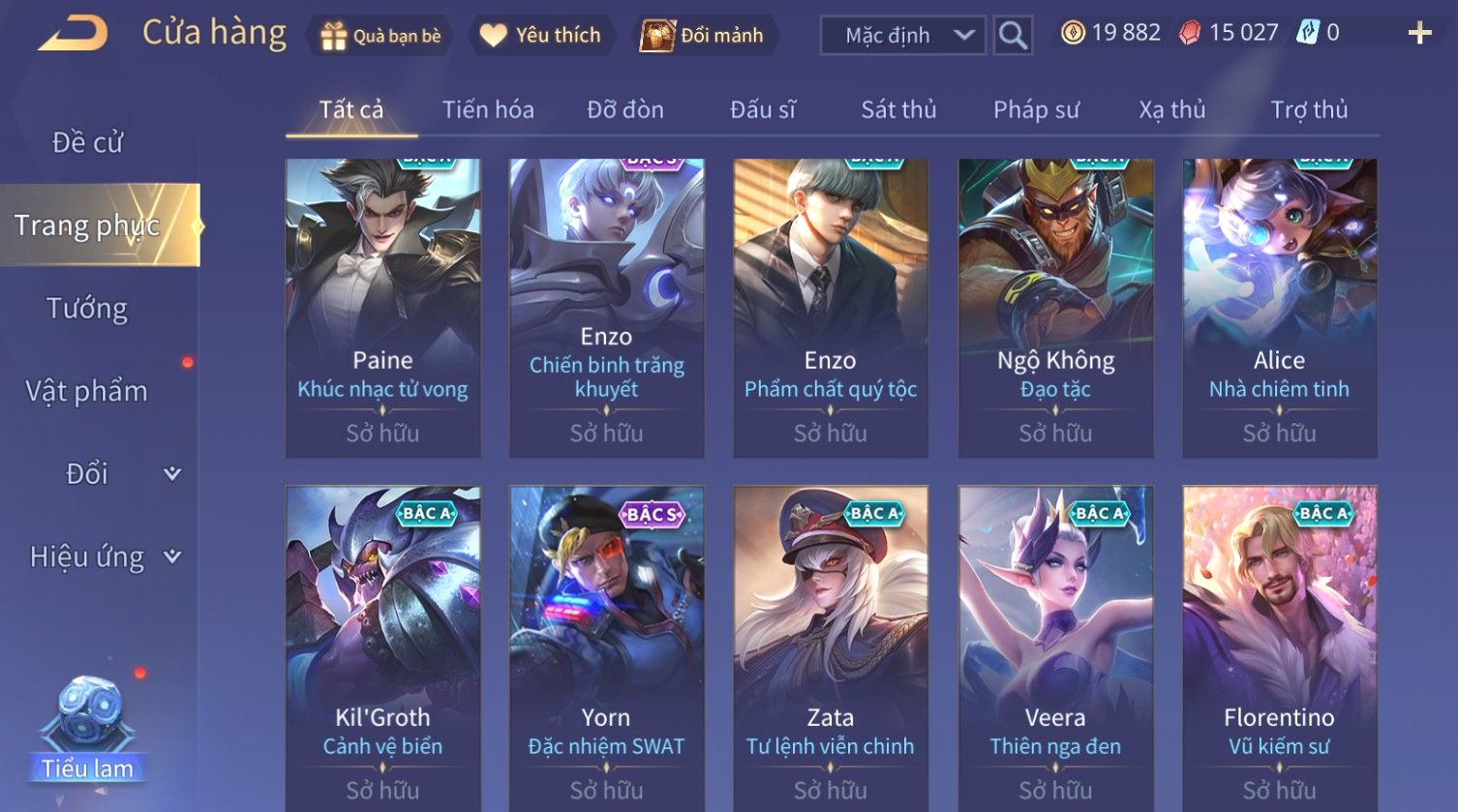
Task: Tap the red ruby currency icon
Action: click(1190, 33)
